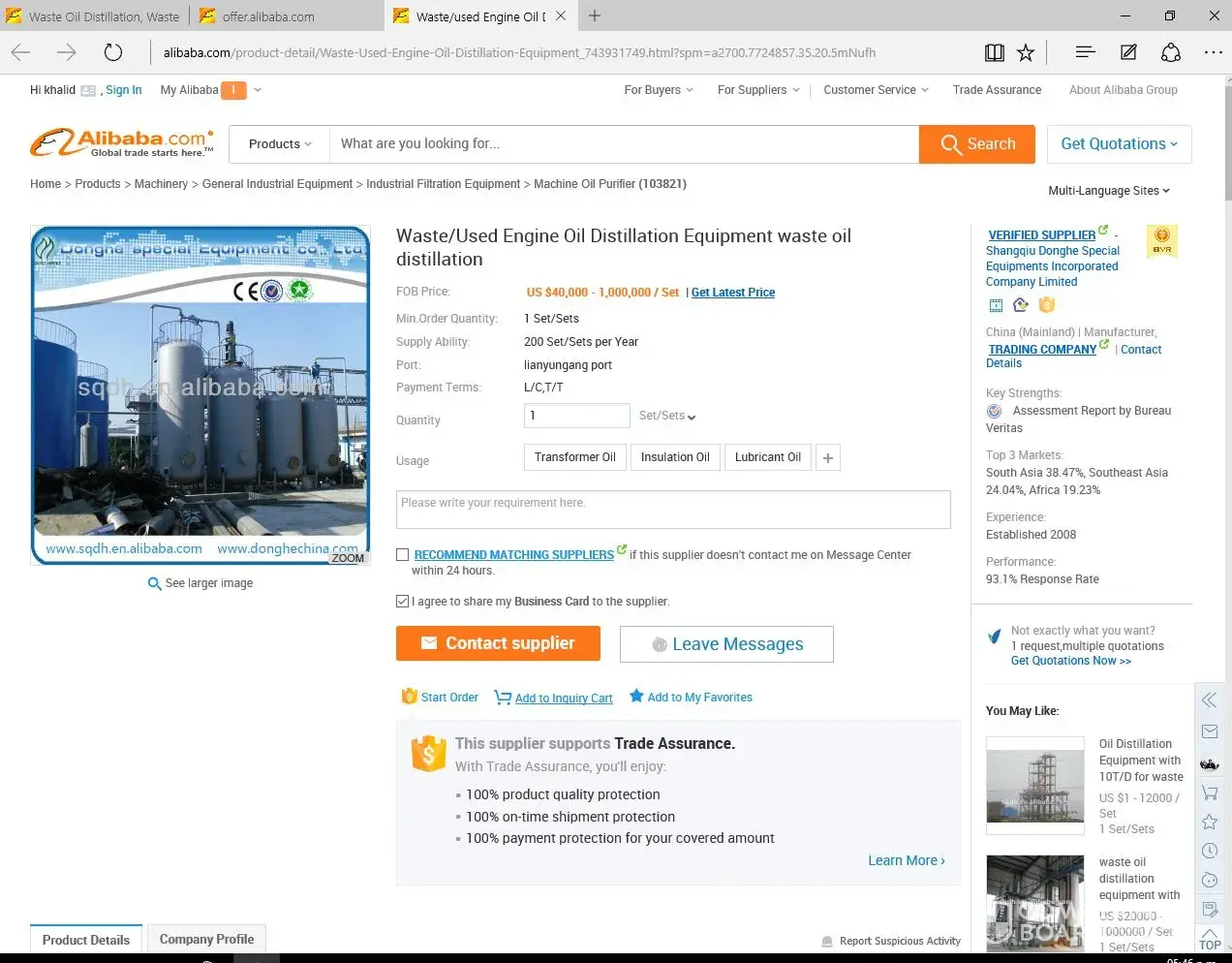Image resolution: width=1232 pixels, height=963 pixels.
Task: Expand Customer Service menu
Action: pyautogui.click(x=876, y=90)
